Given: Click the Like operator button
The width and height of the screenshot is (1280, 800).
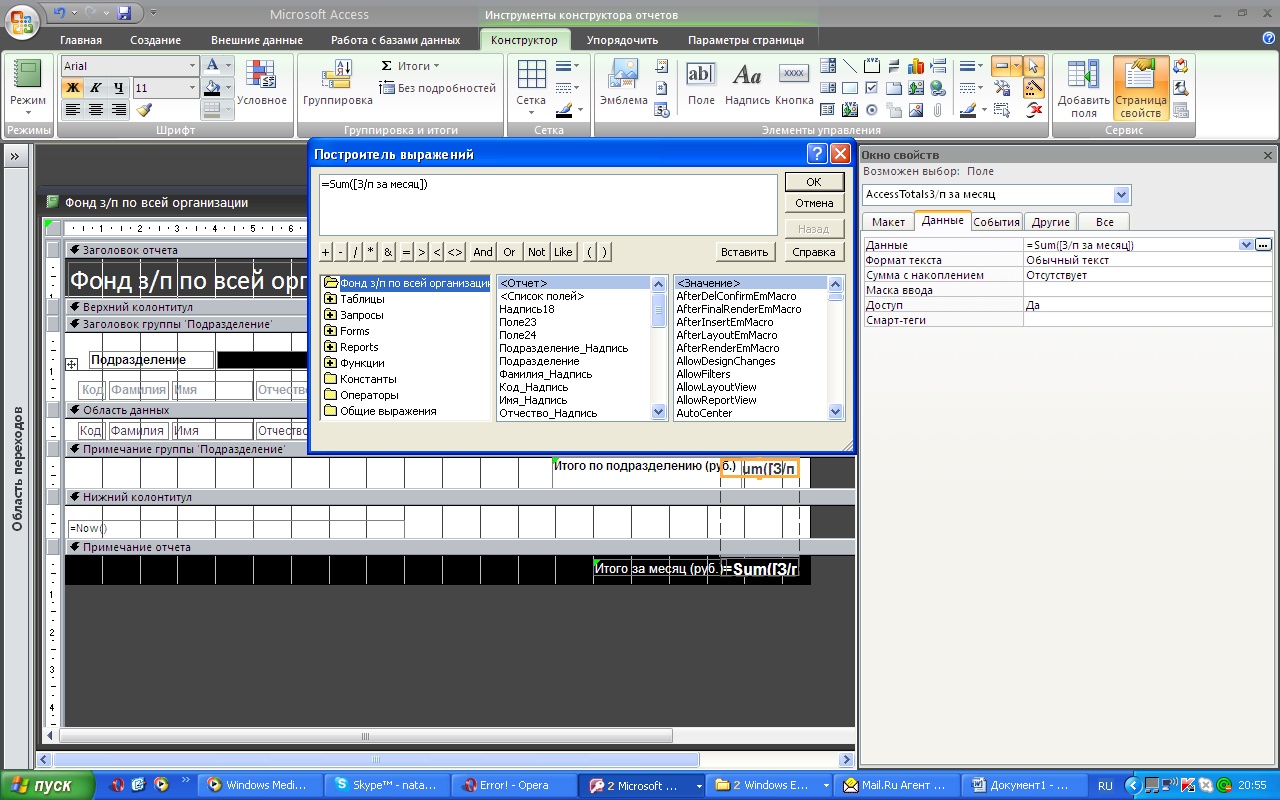Looking at the screenshot, I should (x=564, y=252).
